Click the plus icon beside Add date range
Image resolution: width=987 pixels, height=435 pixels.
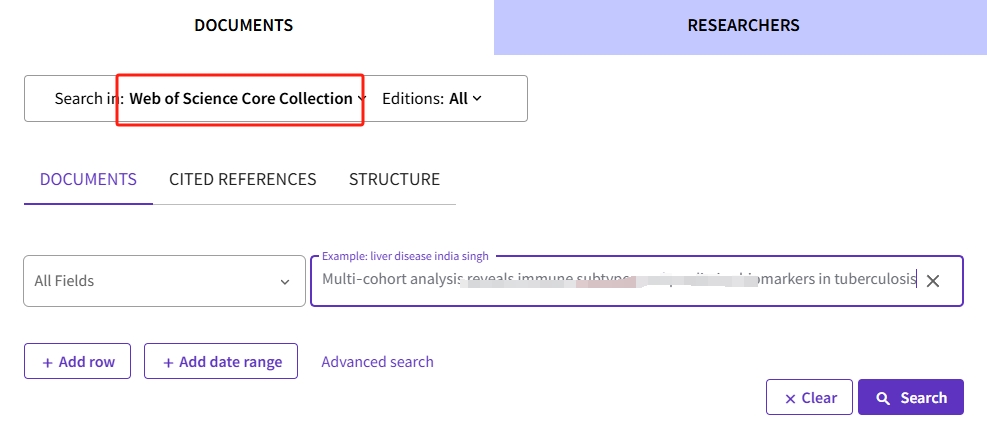point(168,362)
